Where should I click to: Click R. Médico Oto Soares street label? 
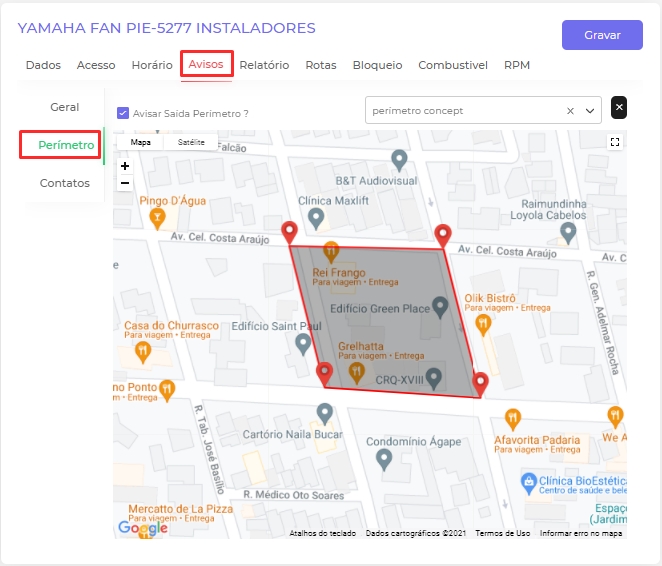[294, 495]
